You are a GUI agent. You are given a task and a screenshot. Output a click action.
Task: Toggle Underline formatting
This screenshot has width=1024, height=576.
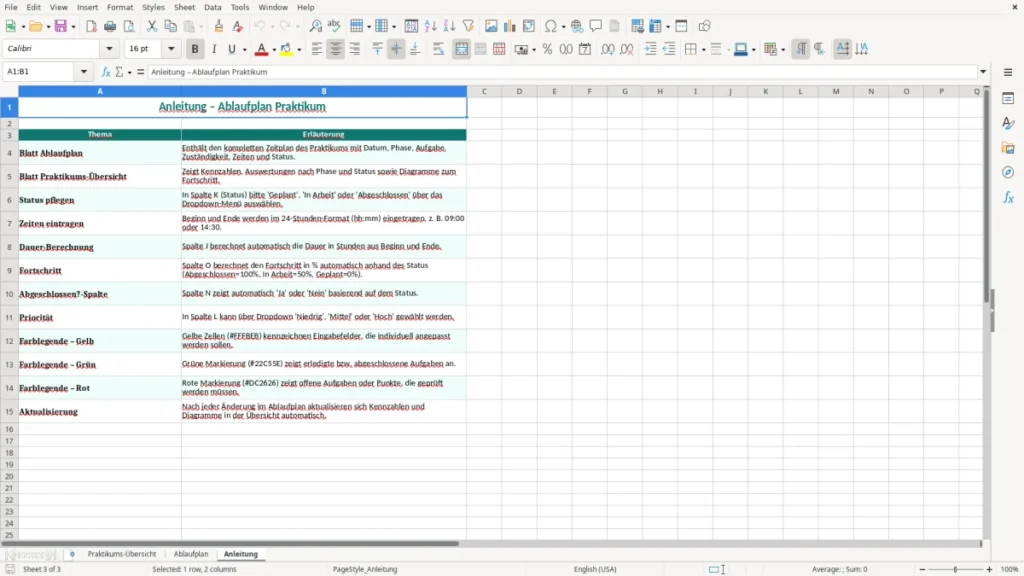click(x=231, y=49)
